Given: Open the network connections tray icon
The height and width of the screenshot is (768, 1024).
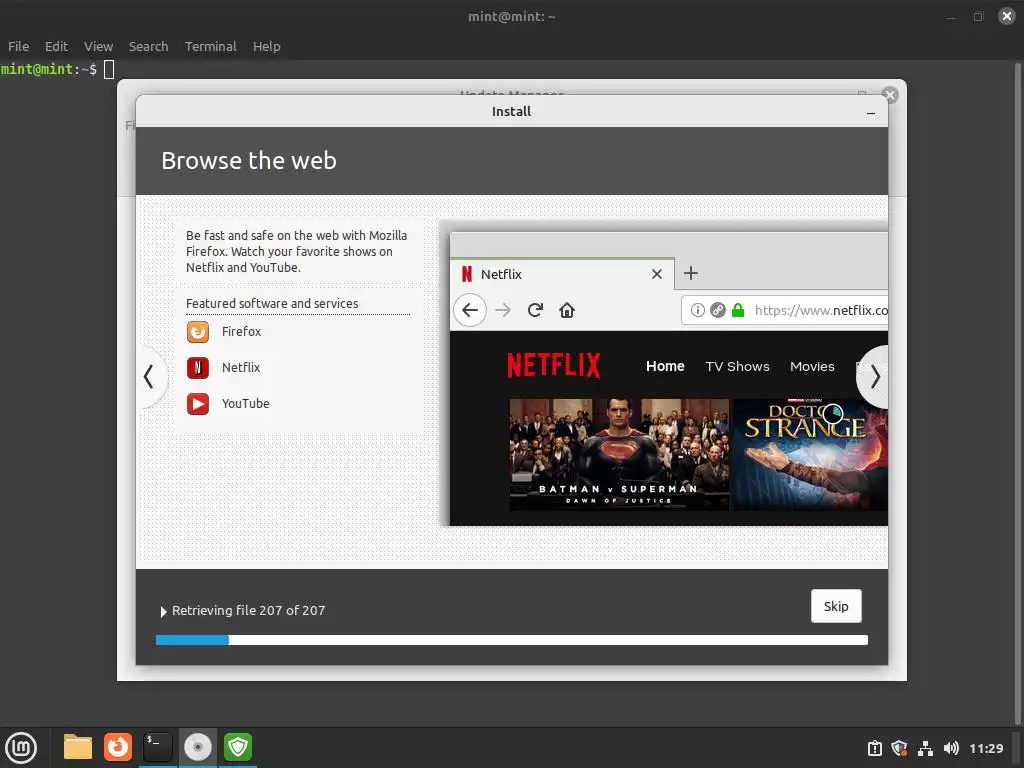Looking at the screenshot, I should [925, 748].
